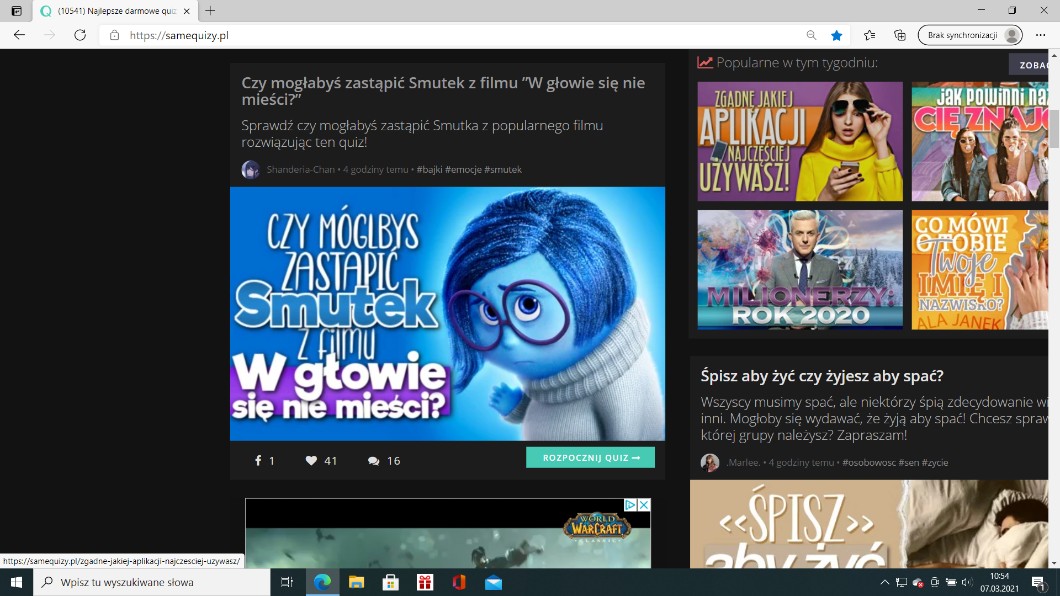Close the World of Warcraft ad
Image resolution: width=1060 pixels, height=596 pixels.
644,505
